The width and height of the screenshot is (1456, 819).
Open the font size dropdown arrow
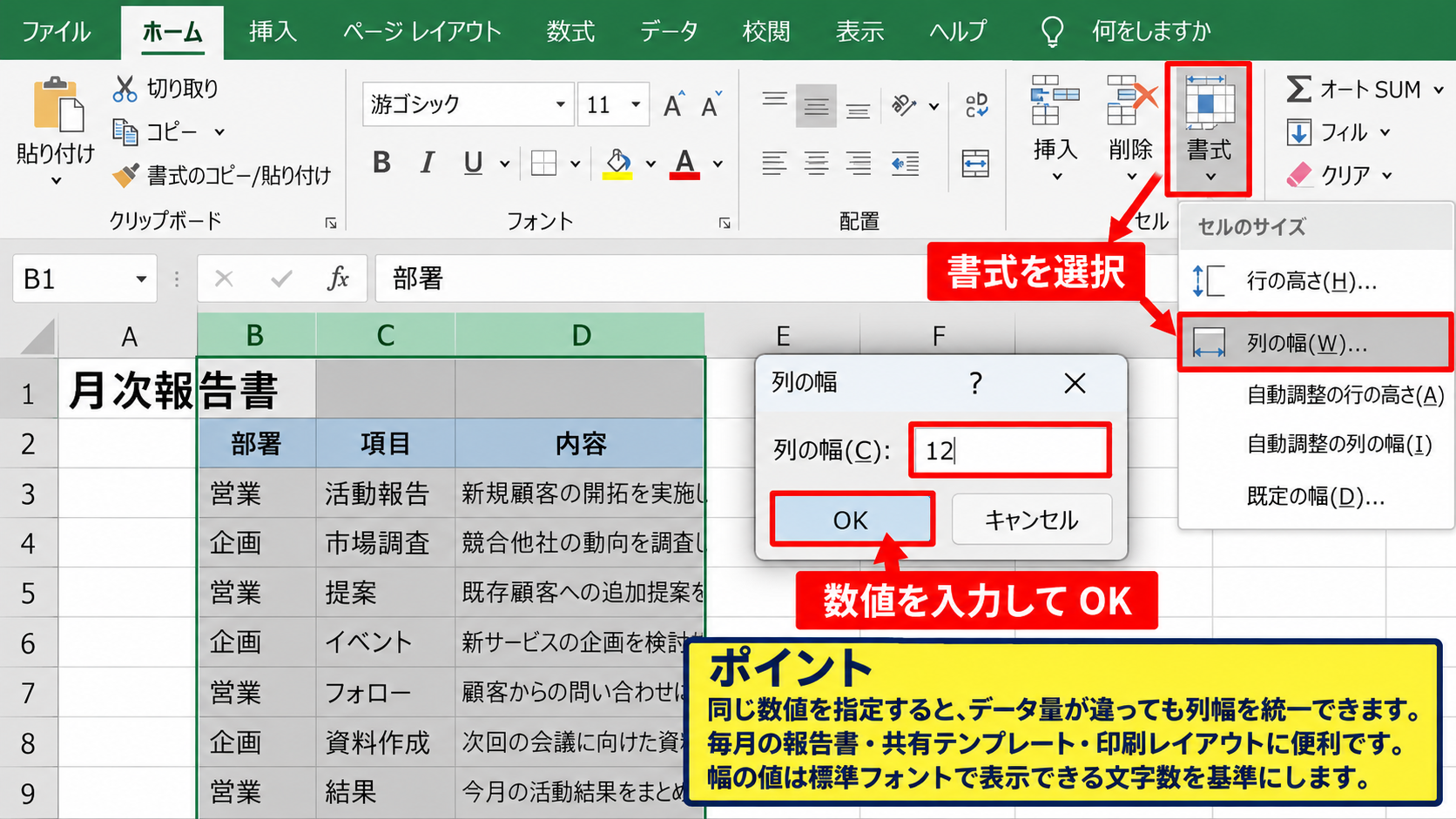tap(637, 104)
